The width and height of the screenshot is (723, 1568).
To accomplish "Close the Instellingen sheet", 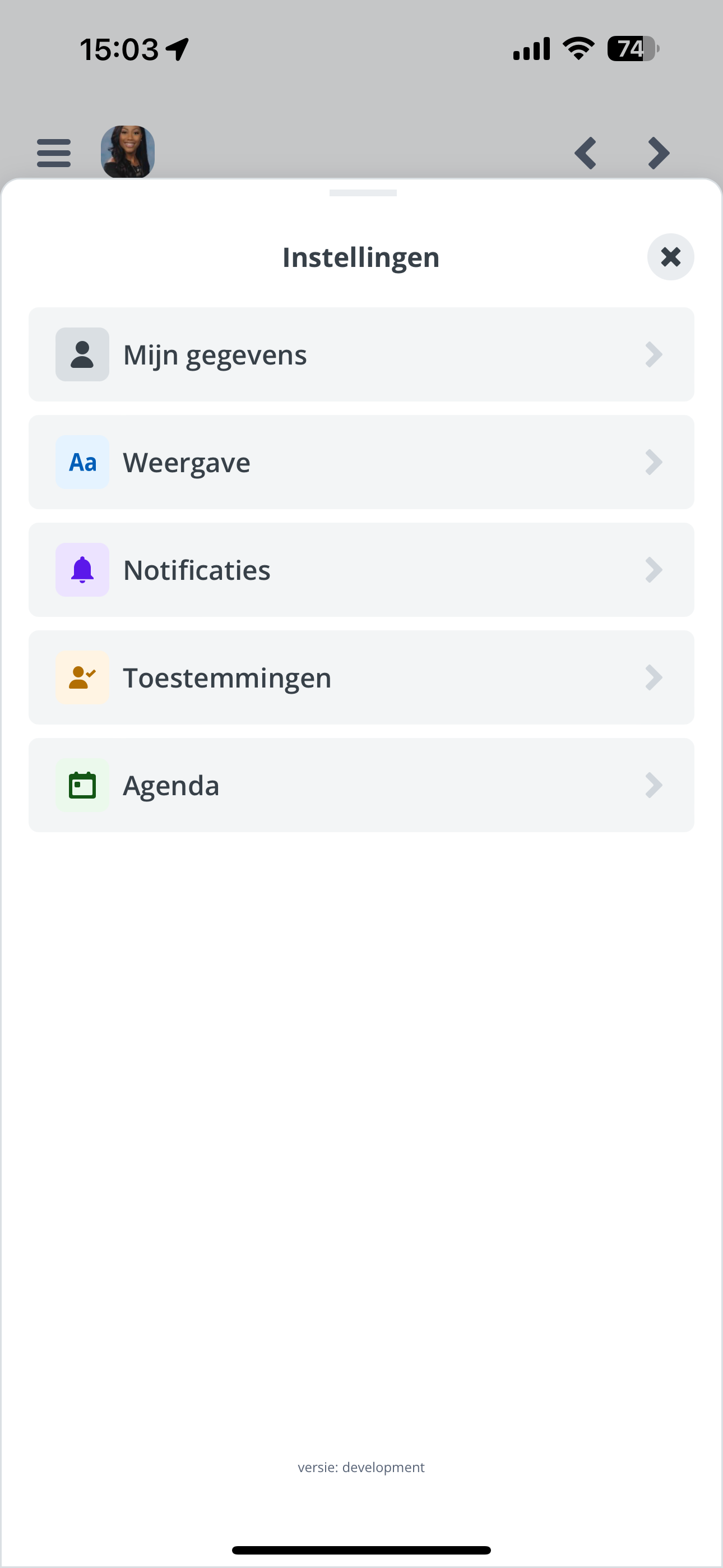I will point(671,257).
